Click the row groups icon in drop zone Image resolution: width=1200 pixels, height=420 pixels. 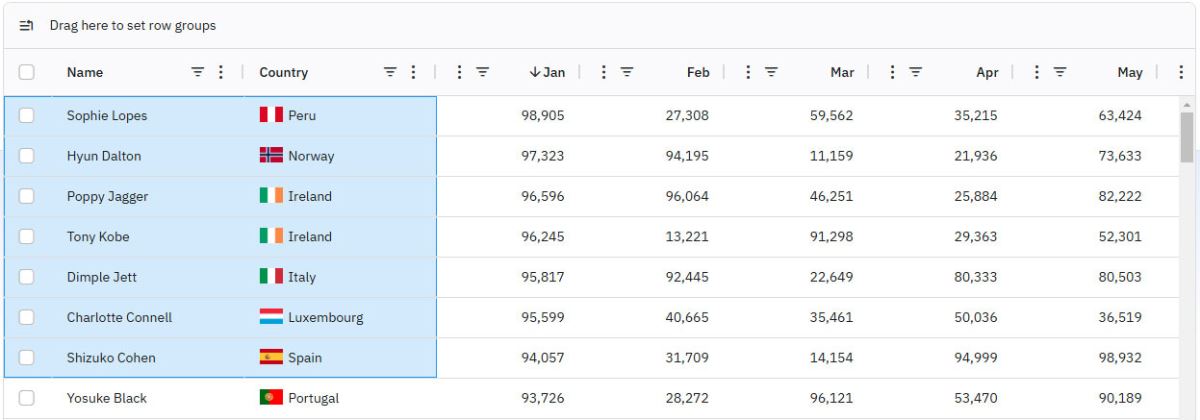point(27,25)
